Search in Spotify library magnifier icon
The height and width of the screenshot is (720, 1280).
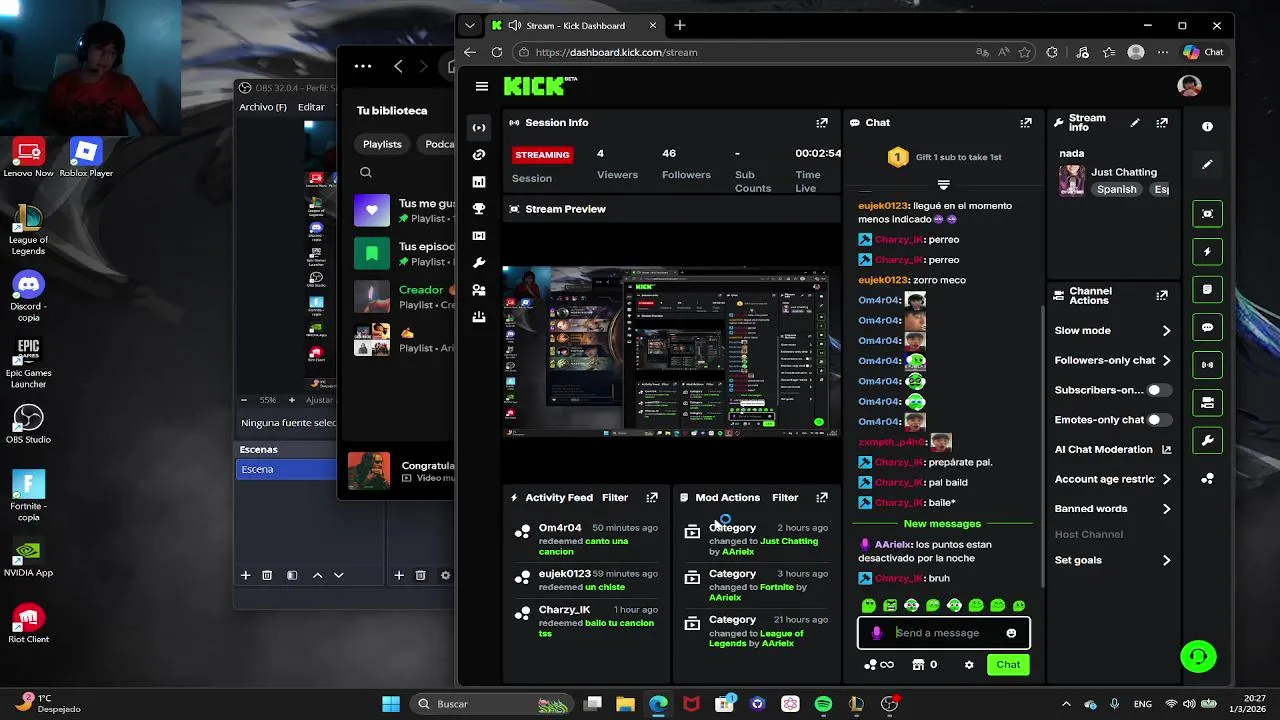tap(366, 173)
